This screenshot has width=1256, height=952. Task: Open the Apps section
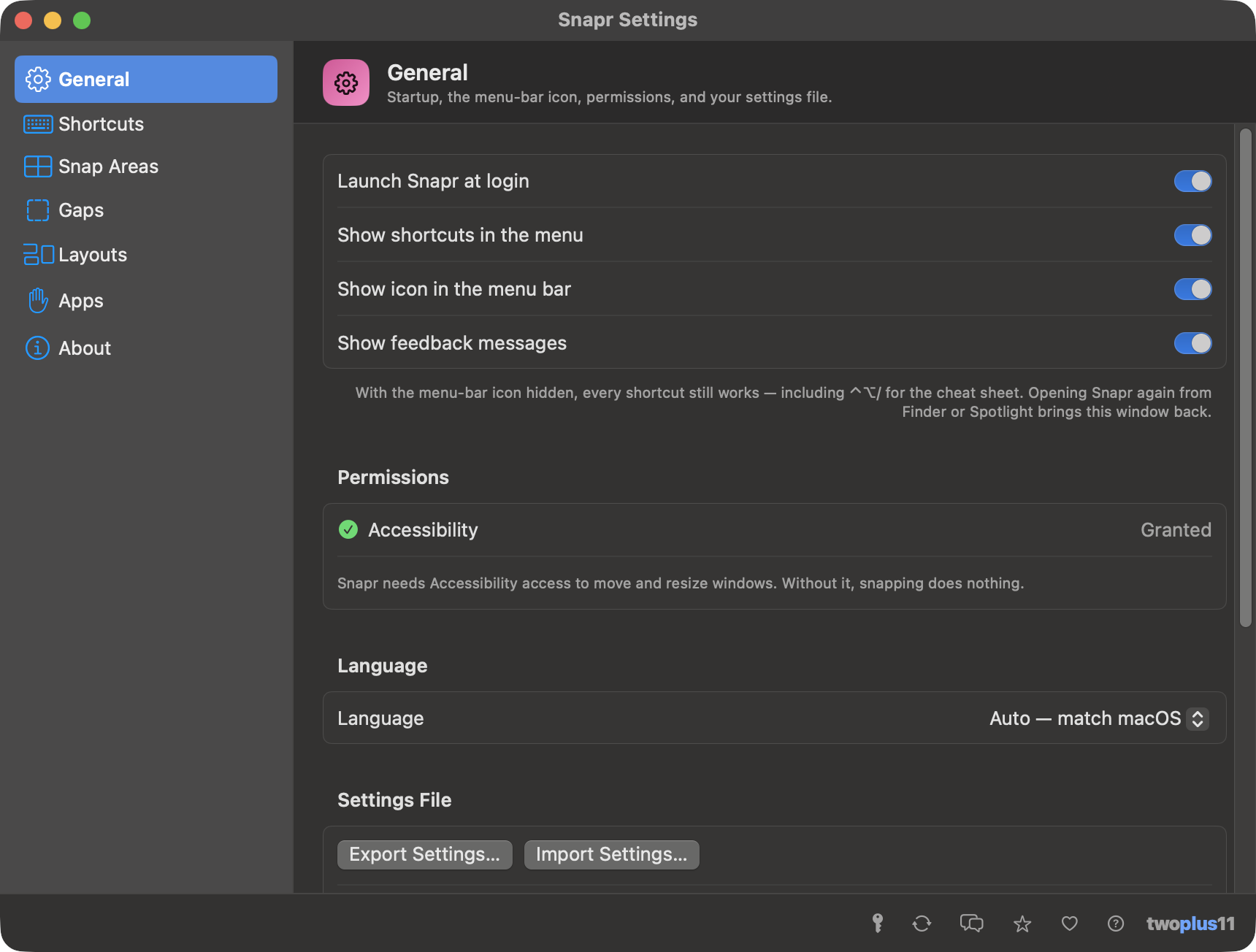point(146,300)
